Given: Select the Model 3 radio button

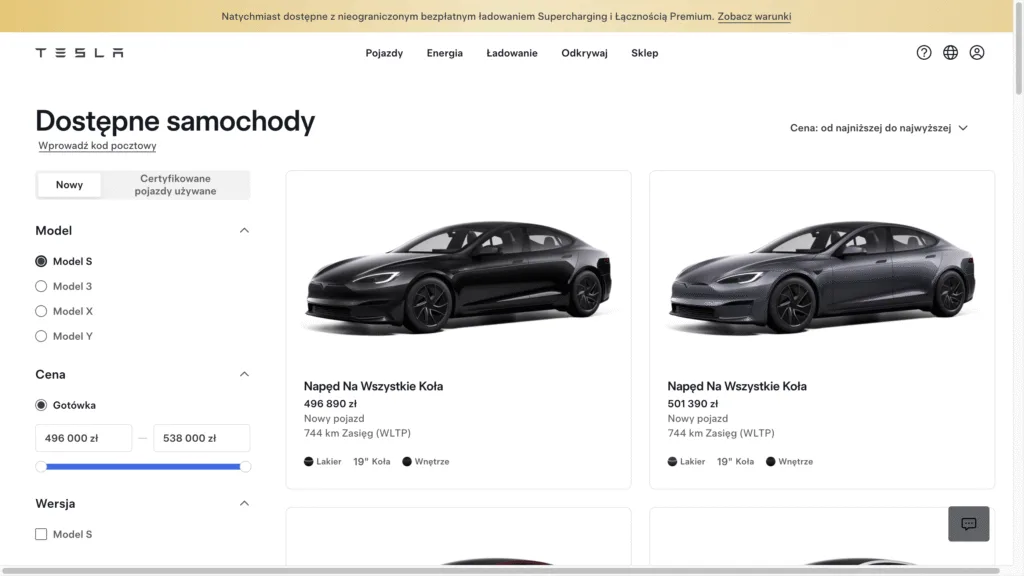Looking at the screenshot, I should click(x=41, y=286).
